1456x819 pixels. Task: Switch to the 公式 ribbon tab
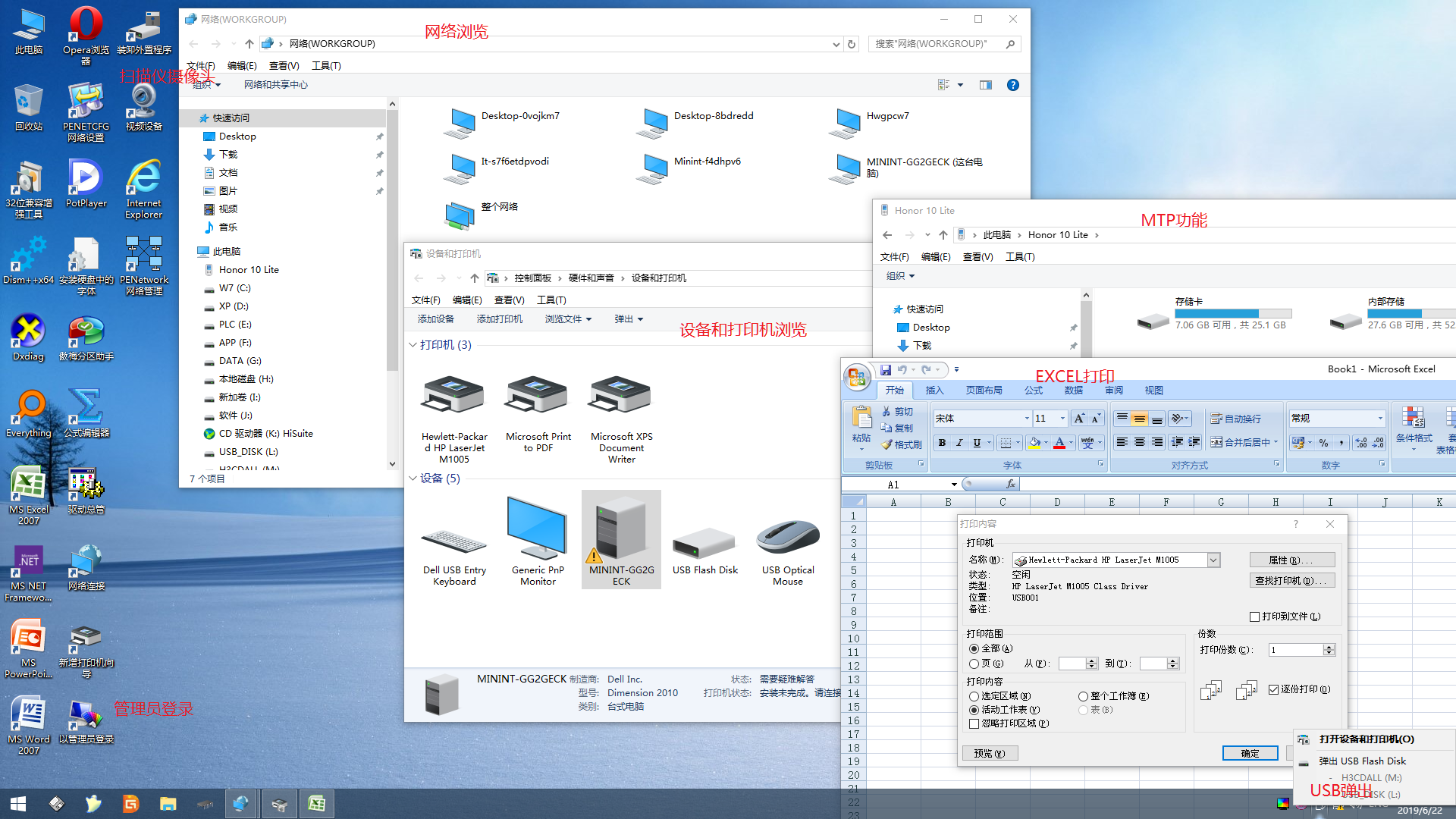(1034, 391)
